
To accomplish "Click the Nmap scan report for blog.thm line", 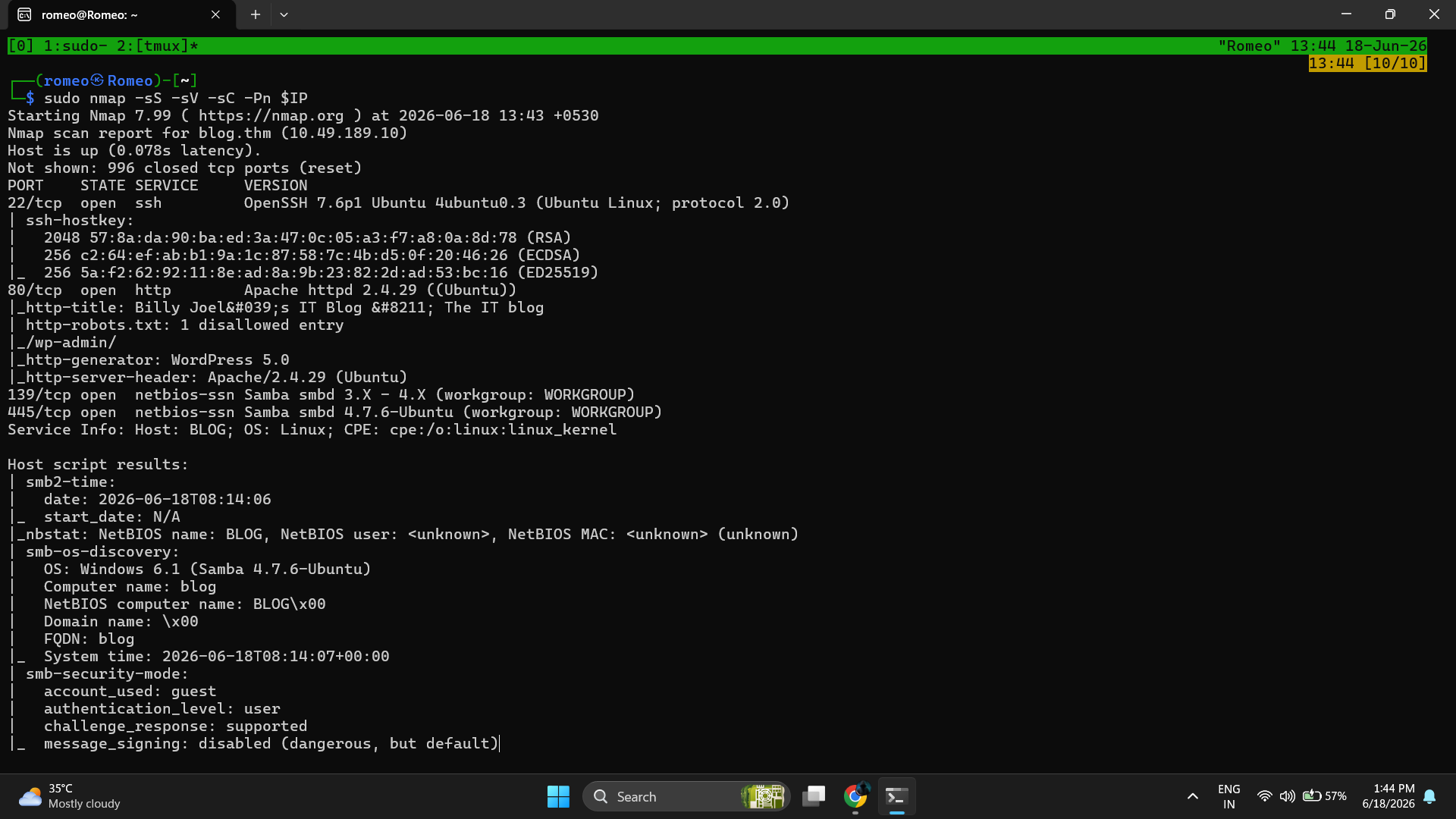I will pyautogui.click(x=208, y=133).
